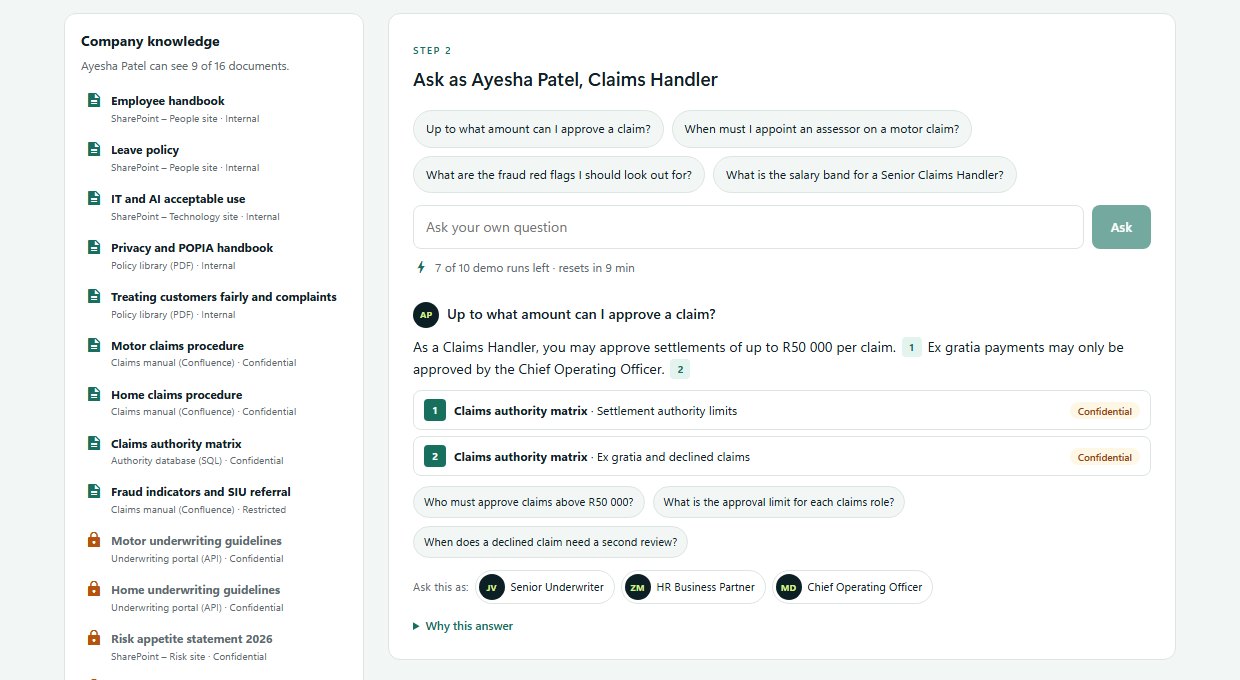The height and width of the screenshot is (680, 1240).
Task: Click the lock icon for Motor underwriting guidelines
Action: 94,540
